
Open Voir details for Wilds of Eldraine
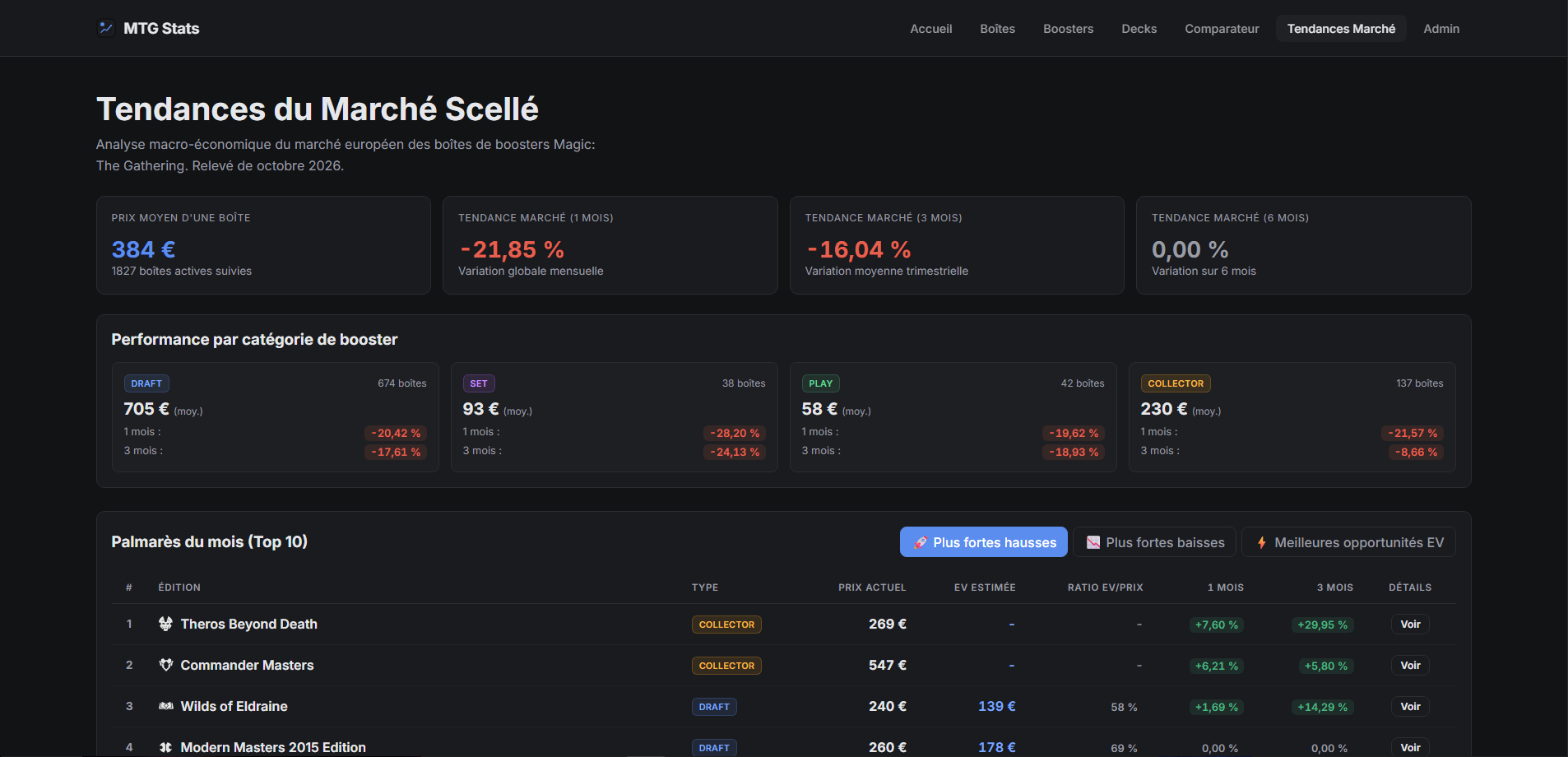[x=1410, y=706]
